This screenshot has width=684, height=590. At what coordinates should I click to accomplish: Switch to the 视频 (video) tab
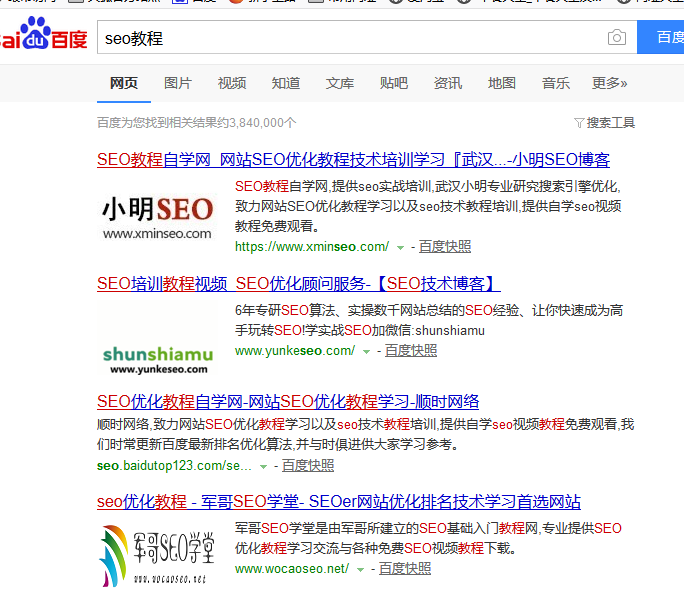pos(232,83)
